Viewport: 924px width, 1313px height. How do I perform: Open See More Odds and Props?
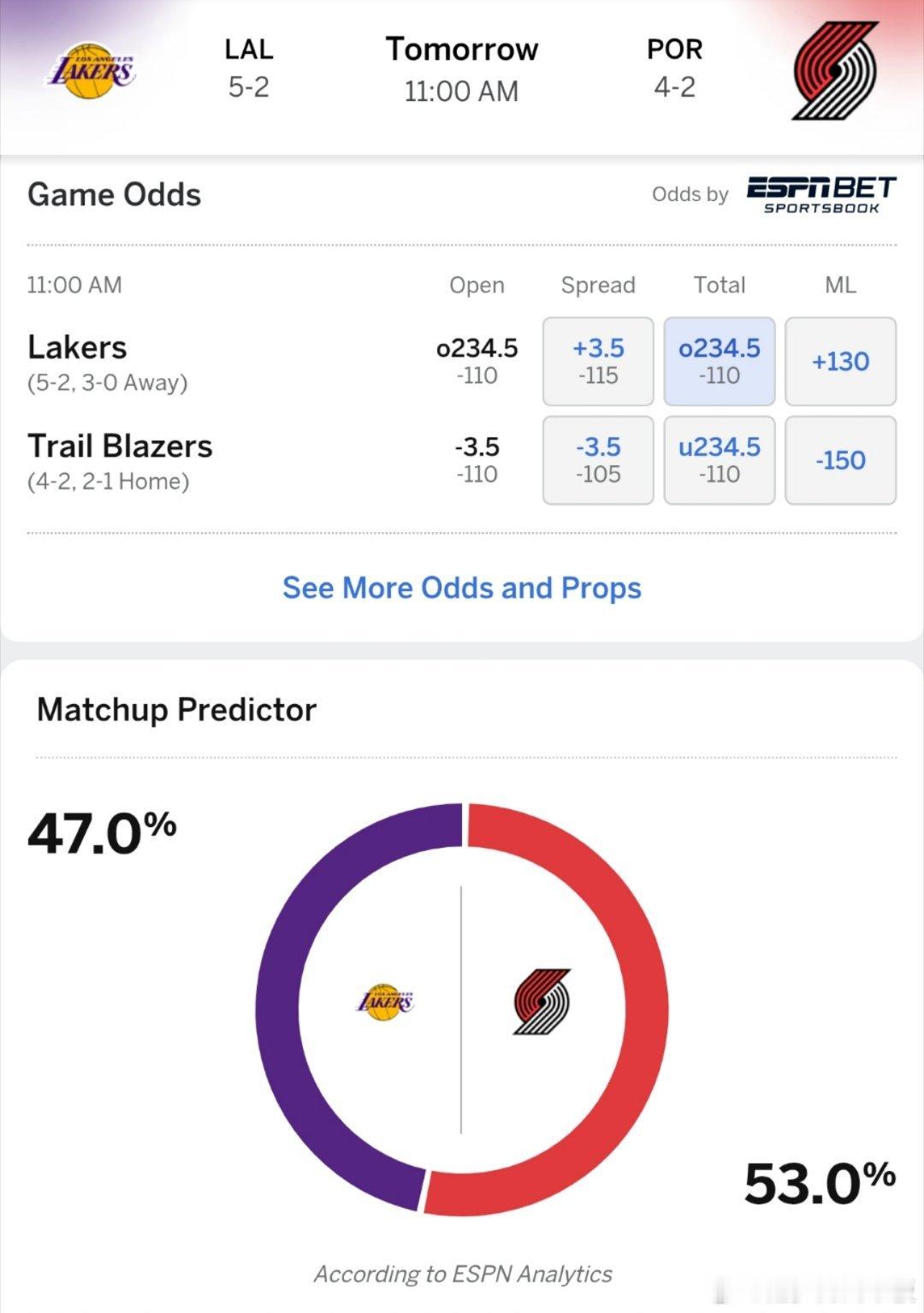pyautogui.click(x=462, y=588)
